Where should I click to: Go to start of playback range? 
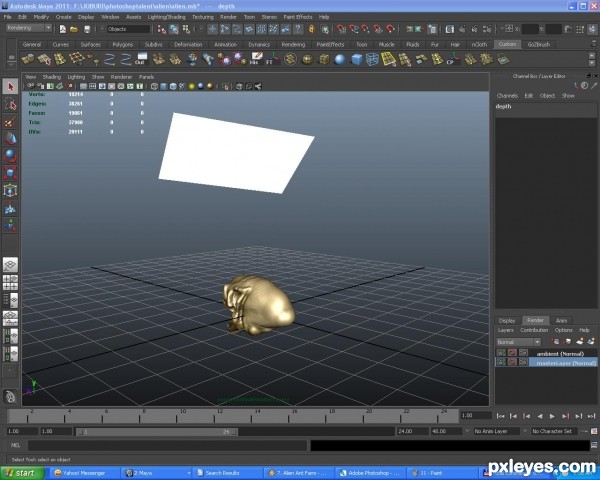pos(500,416)
